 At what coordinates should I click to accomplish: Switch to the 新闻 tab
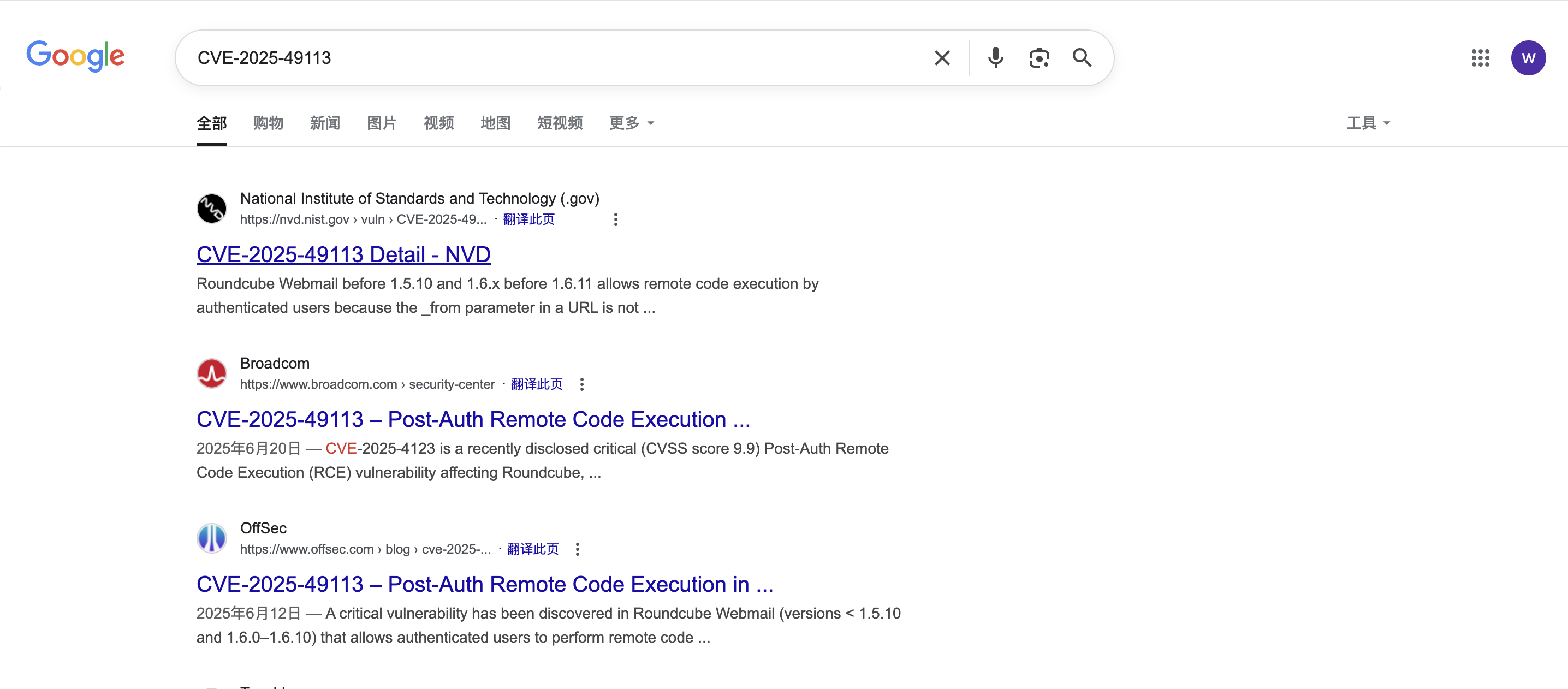(325, 123)
